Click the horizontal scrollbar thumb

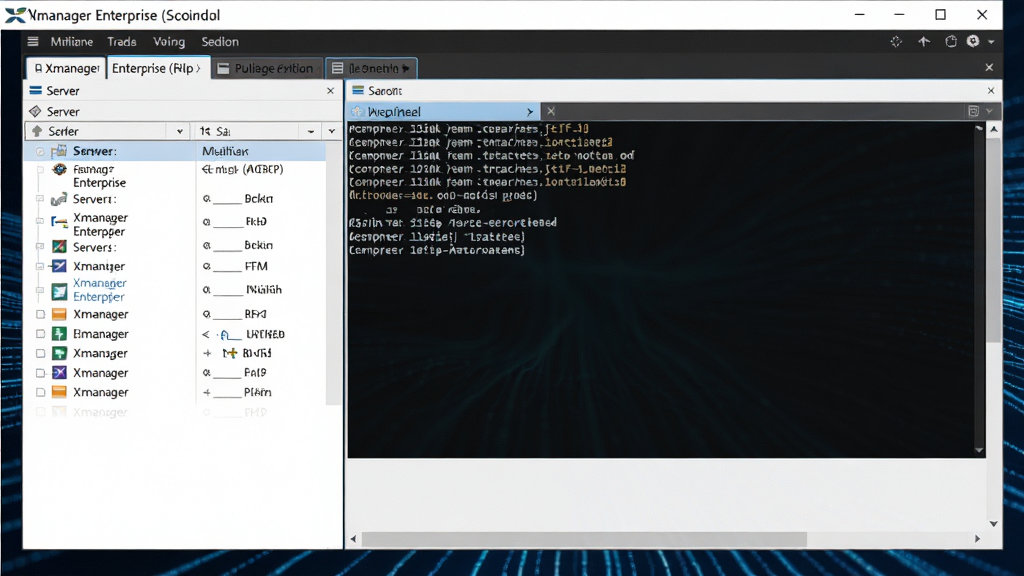click(x=584, y=539)
